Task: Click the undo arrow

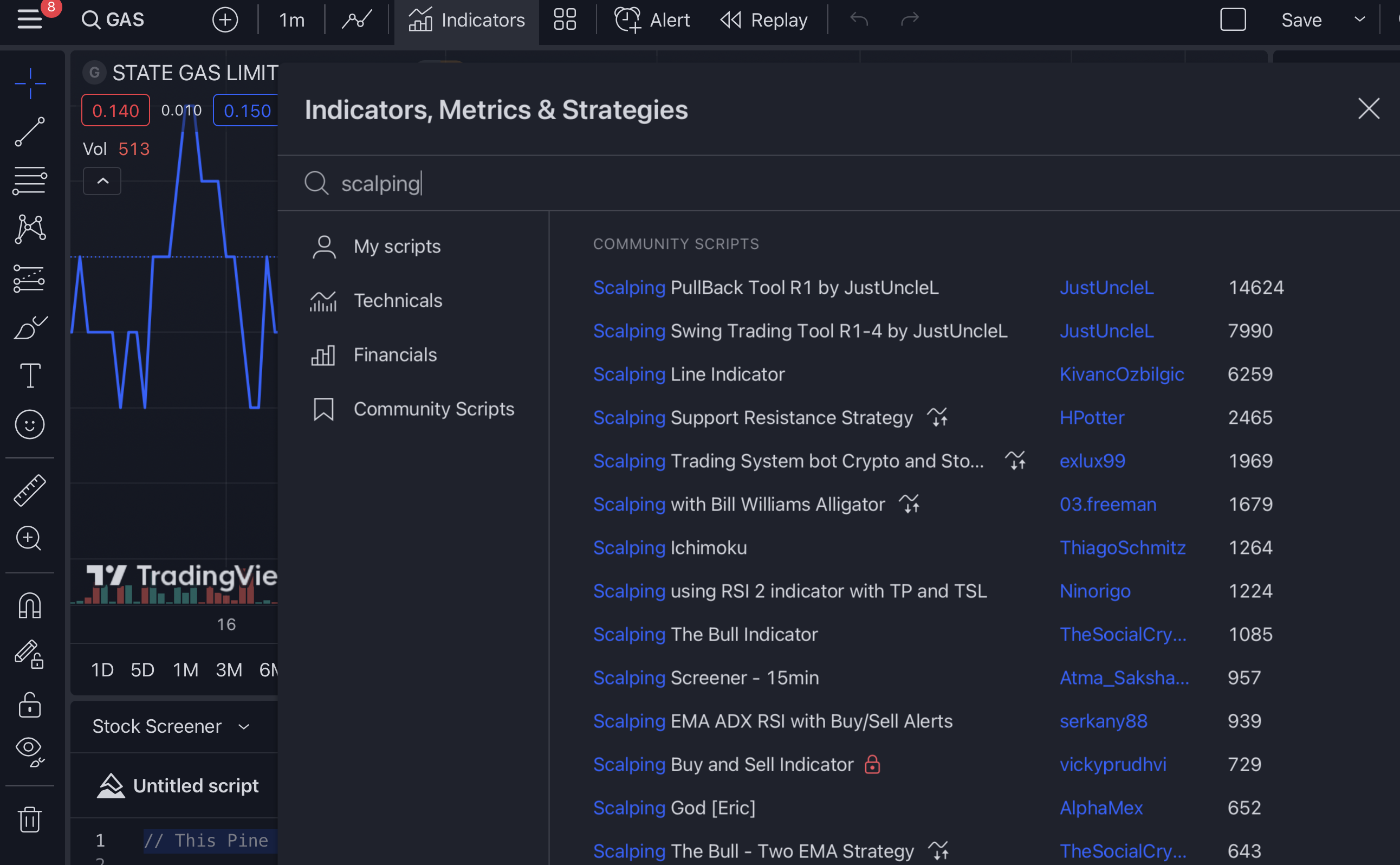Action: [x=859, y=20]
